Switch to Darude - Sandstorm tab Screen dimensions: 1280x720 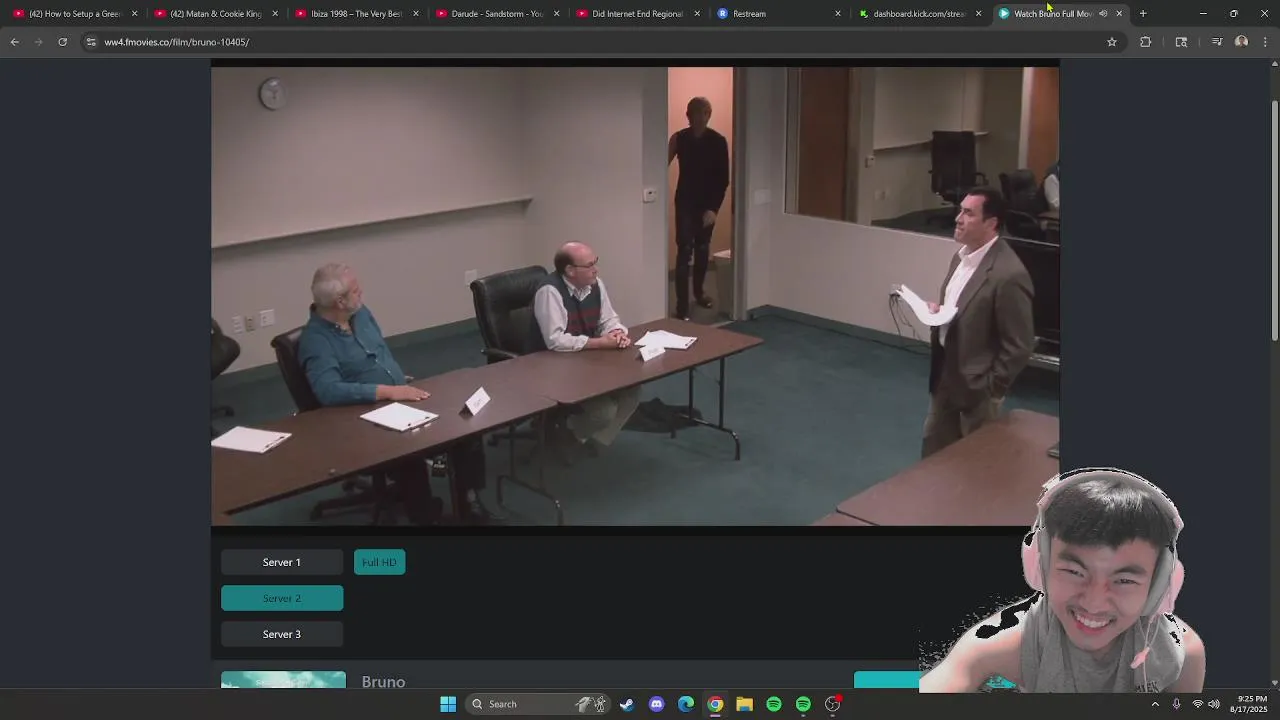click(x=497, y=14)
